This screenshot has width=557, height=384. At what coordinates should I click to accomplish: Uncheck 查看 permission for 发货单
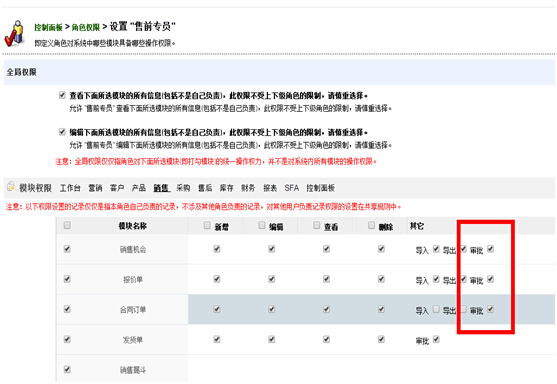(x=326, y=340)
